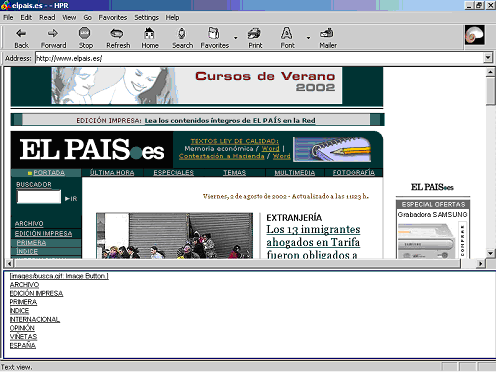Image resolution: width=496 pixels, height=372 pixels.
Task: Open ESPAÑA link in text view
Action: click(23, 345)
